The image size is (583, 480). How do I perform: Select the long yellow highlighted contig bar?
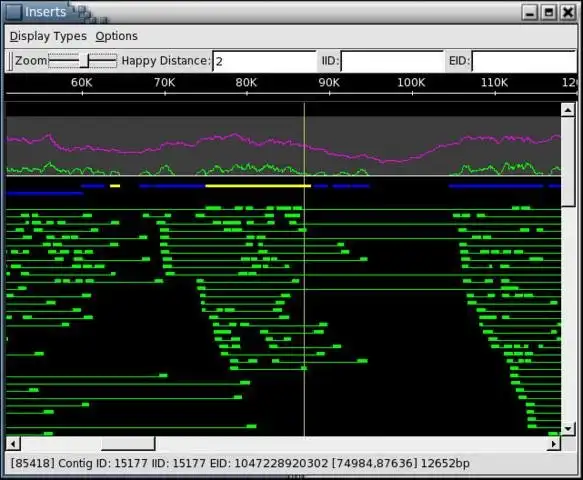[x=258, y=186]
